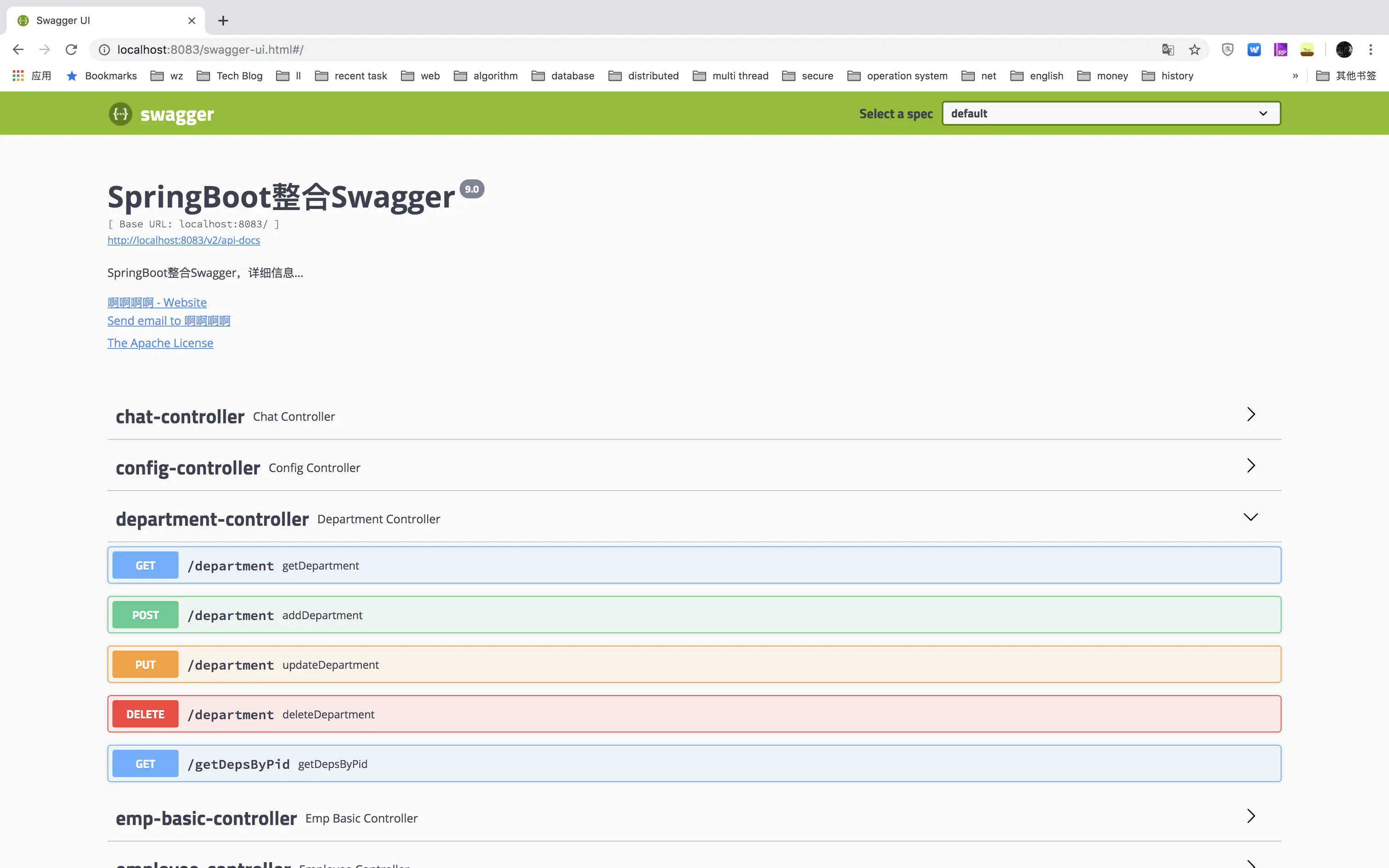
Task: Collapse the department-controller section
Action: (x=1251, y=517)
